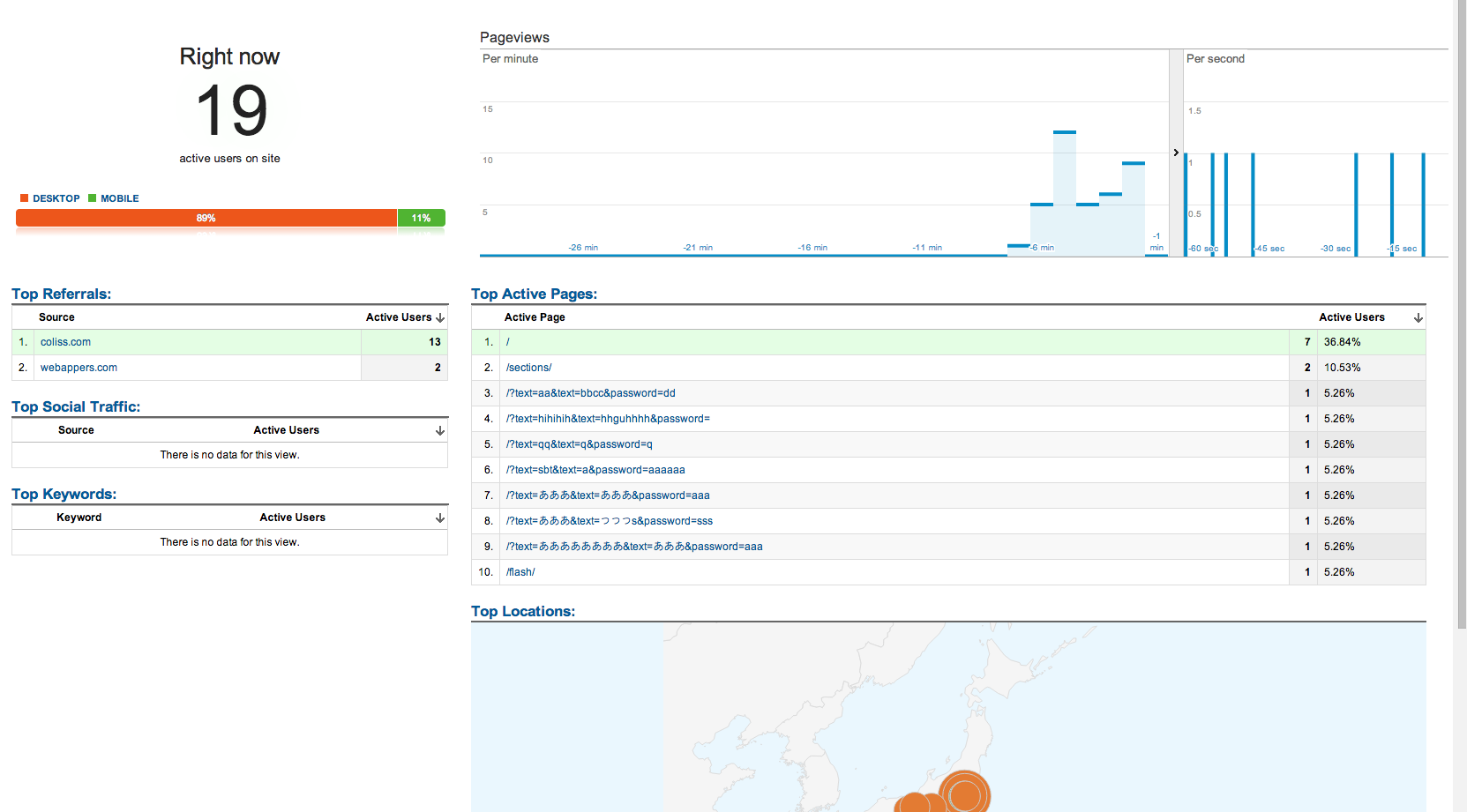Click the 'Per second' chart label
The width and height of the screenshot is (1467, 812).
point(1216,59)
